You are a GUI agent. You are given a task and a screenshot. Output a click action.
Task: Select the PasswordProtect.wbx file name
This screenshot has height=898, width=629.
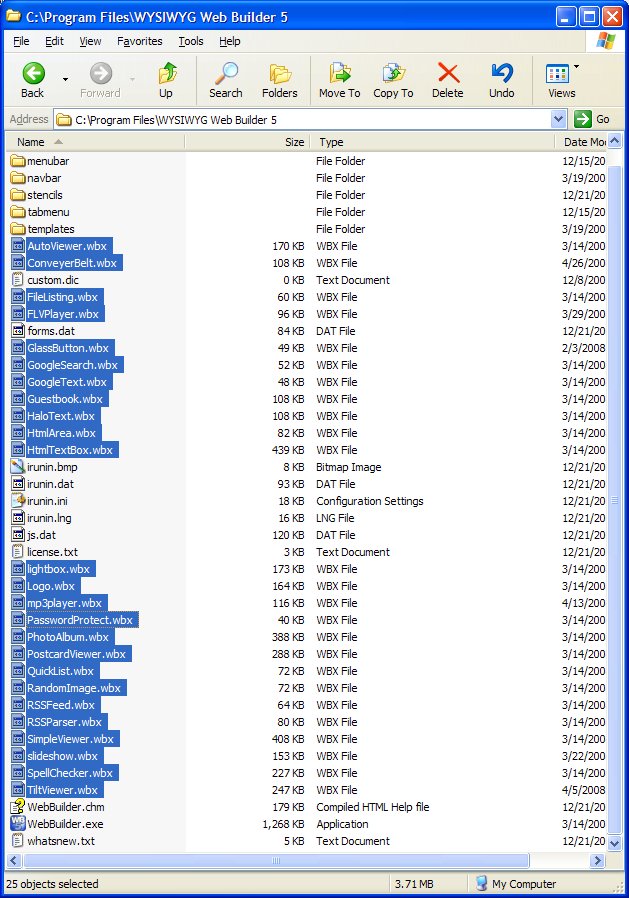[x=80, y=620]
